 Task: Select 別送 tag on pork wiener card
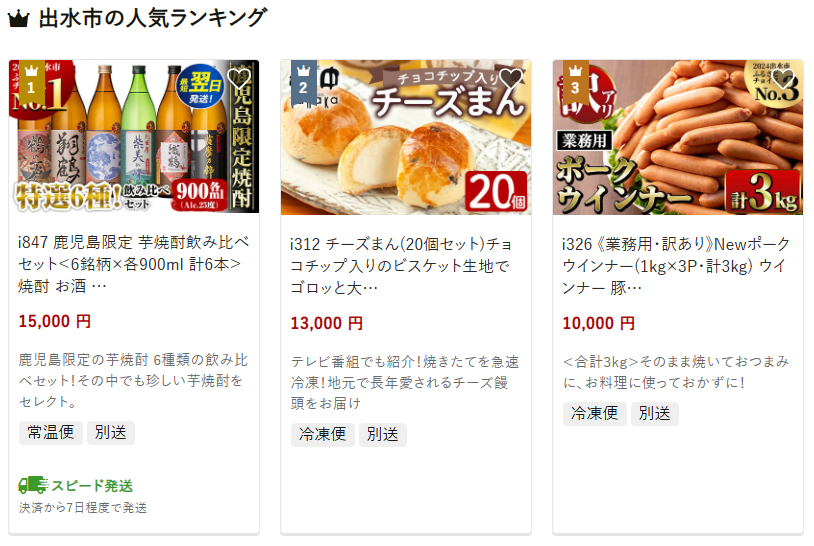(x=655, y=414)
